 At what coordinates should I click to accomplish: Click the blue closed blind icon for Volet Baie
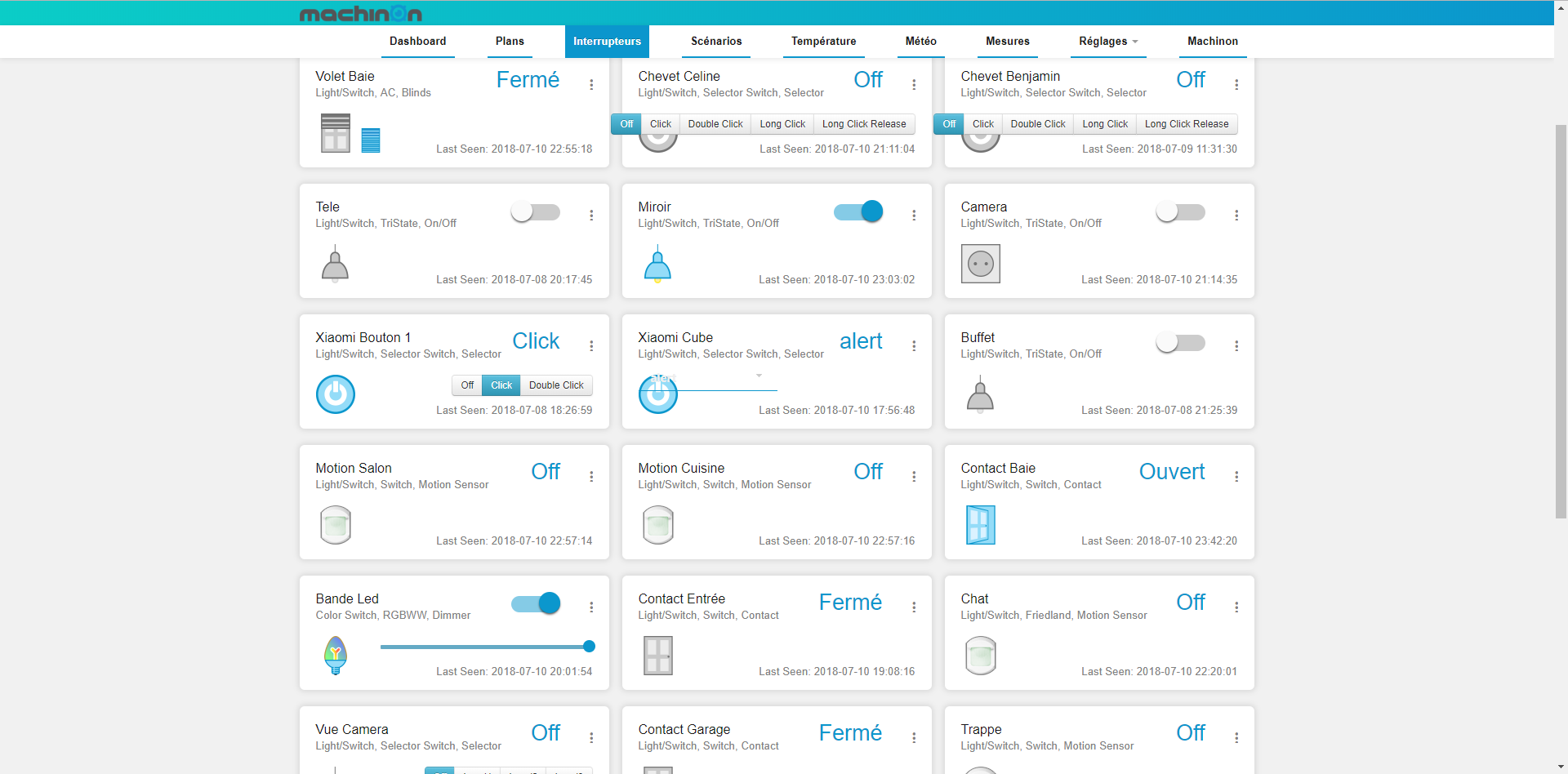371,140
